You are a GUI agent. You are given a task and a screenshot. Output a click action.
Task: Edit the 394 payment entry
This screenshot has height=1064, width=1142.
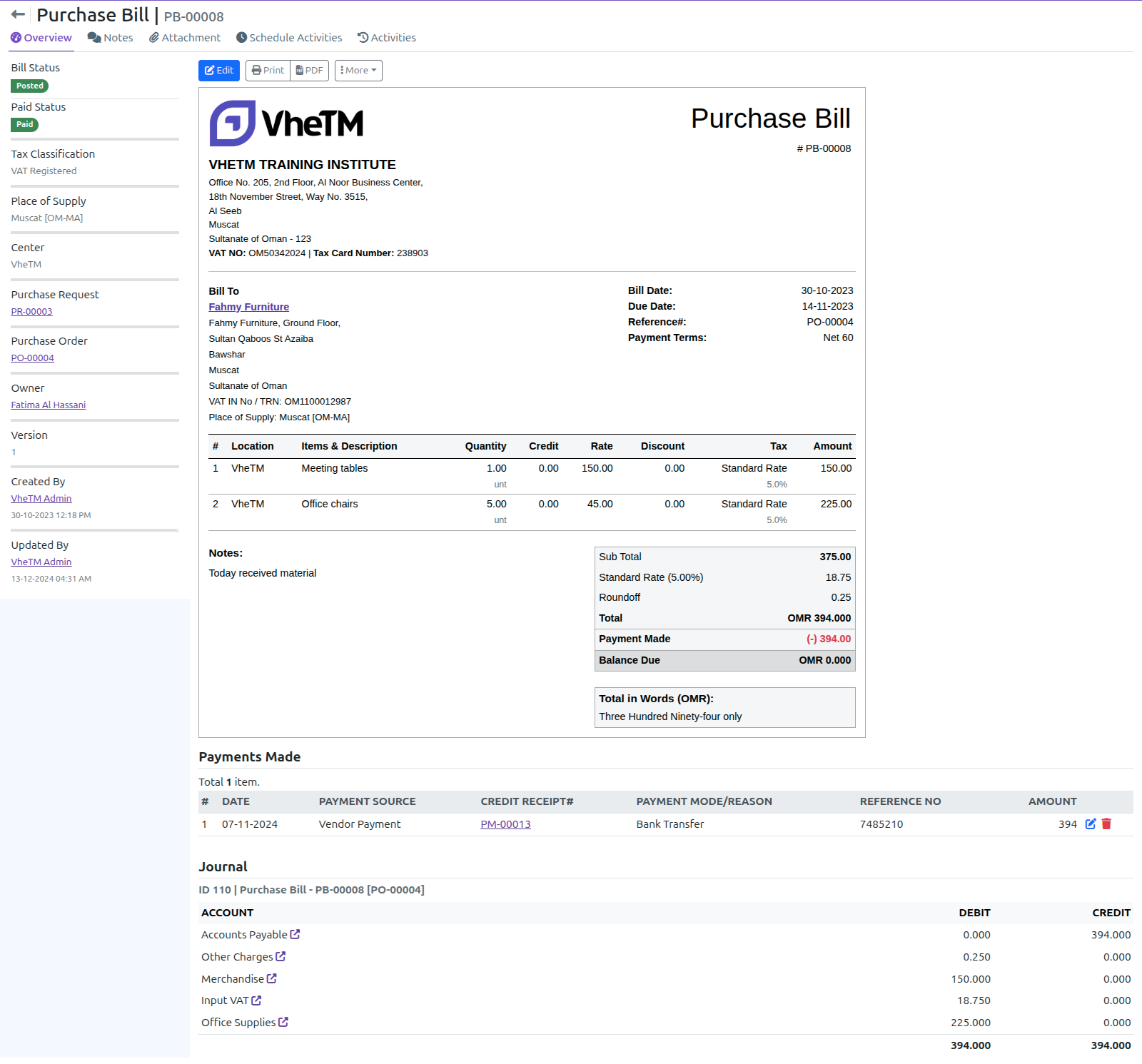pos(1091,824)
